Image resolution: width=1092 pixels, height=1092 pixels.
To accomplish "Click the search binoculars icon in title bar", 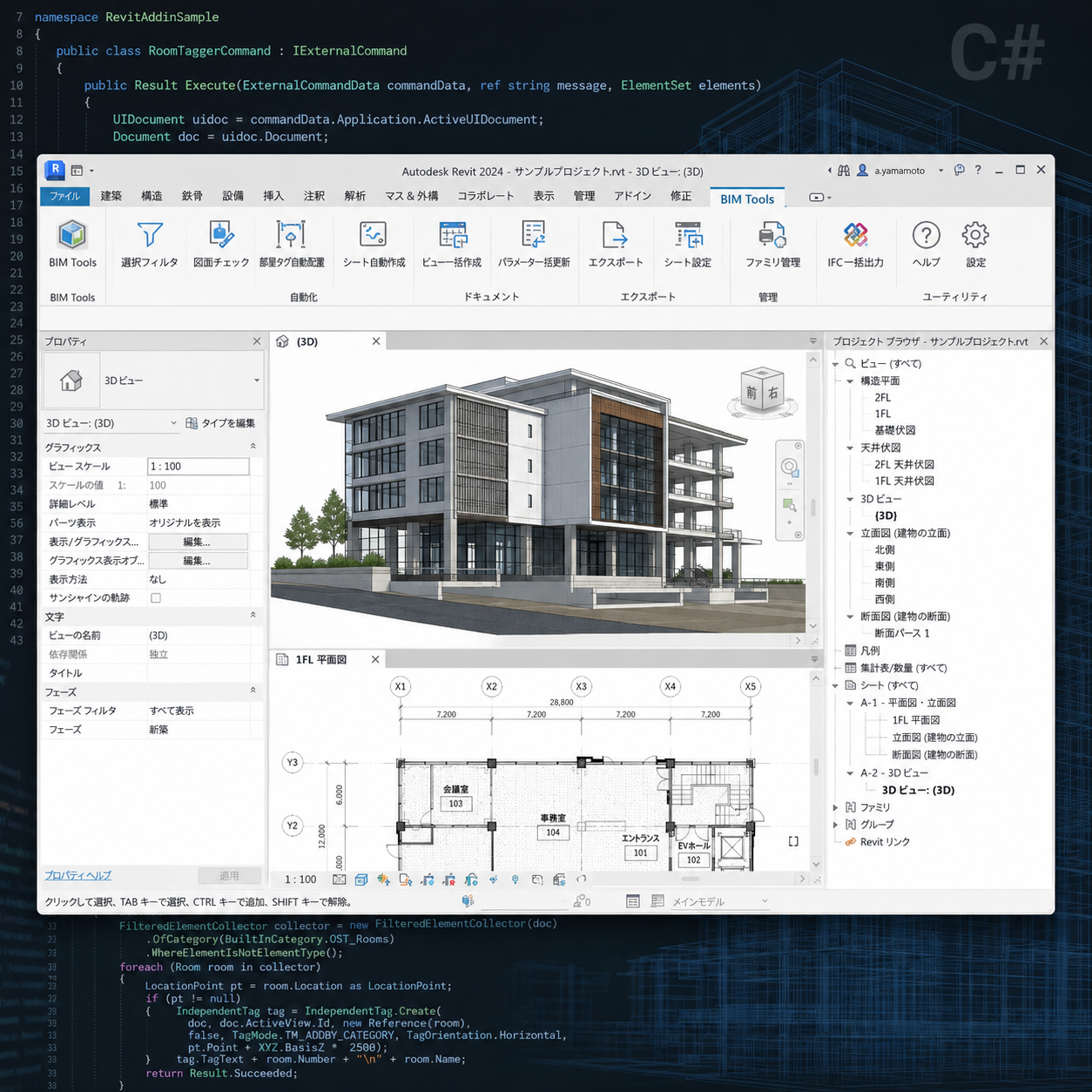I will click(x=843, y=171).
